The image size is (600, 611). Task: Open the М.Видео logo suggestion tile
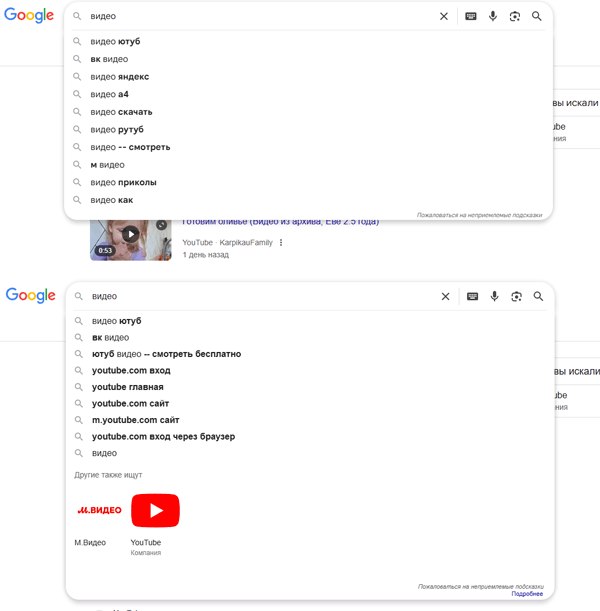[100, 510]
